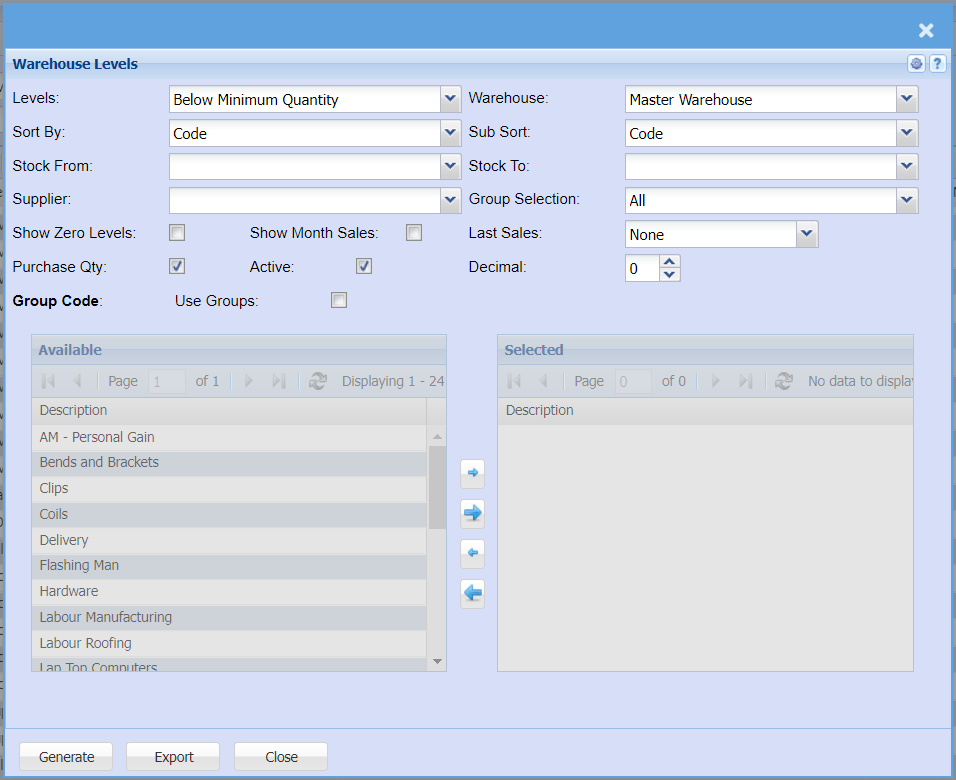Screen dimensions: 956x780
Task: Move all groups to Selected list
Action: point(472,513)
